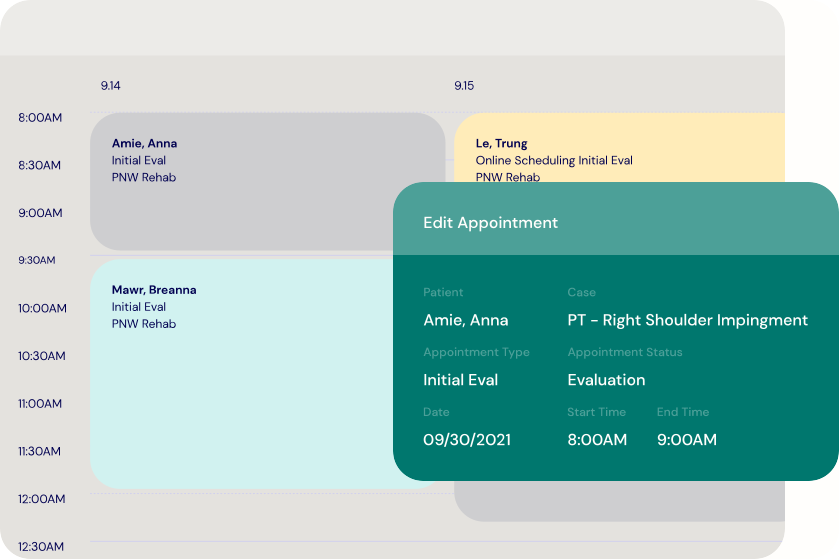Change Appointment Type value Initial Eval
This screenshot has width=839, height=559.
(x=461, y=380)
